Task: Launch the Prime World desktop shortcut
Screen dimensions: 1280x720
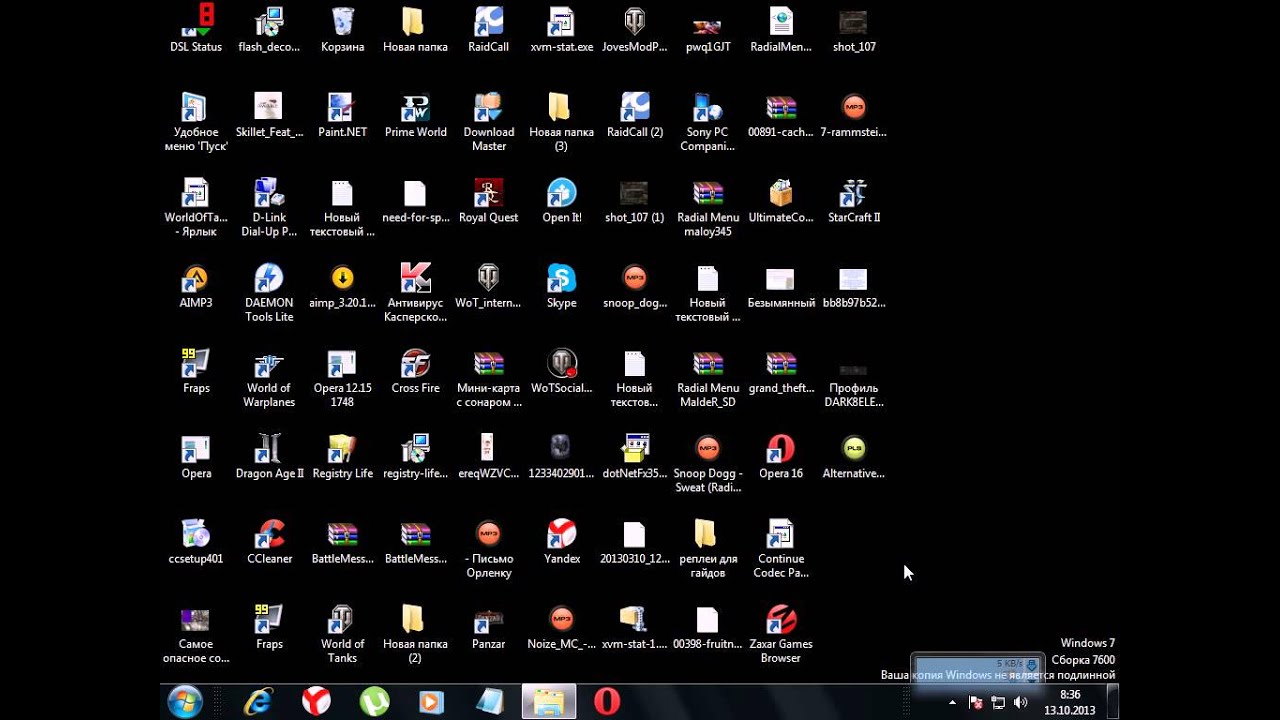Action: pos(415,115)
